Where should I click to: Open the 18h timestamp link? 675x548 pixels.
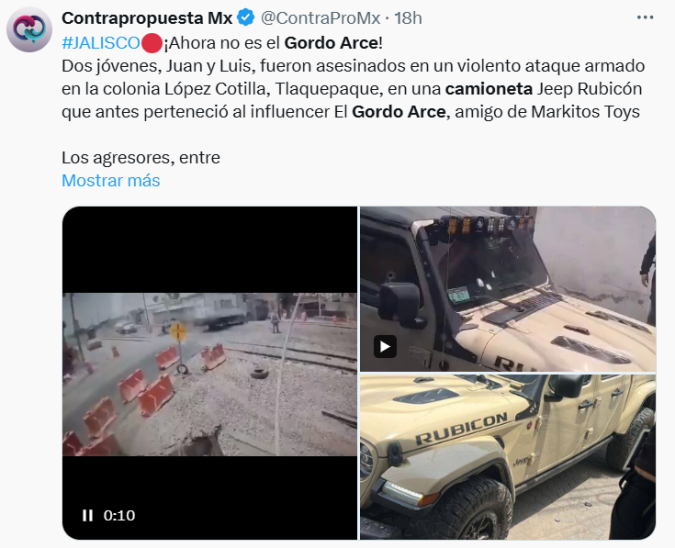[408, 18]
